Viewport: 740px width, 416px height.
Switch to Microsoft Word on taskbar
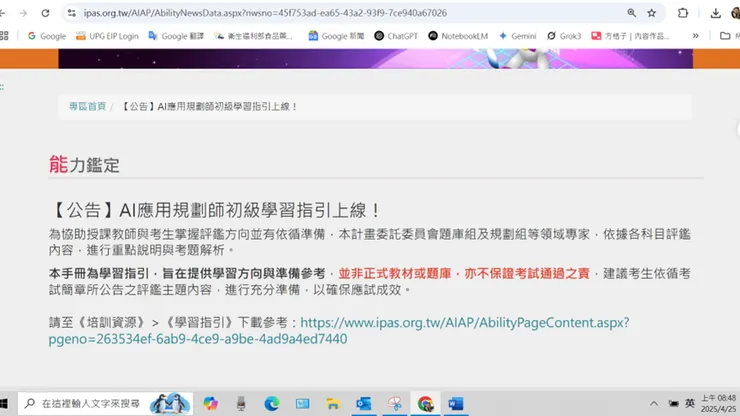456,404
